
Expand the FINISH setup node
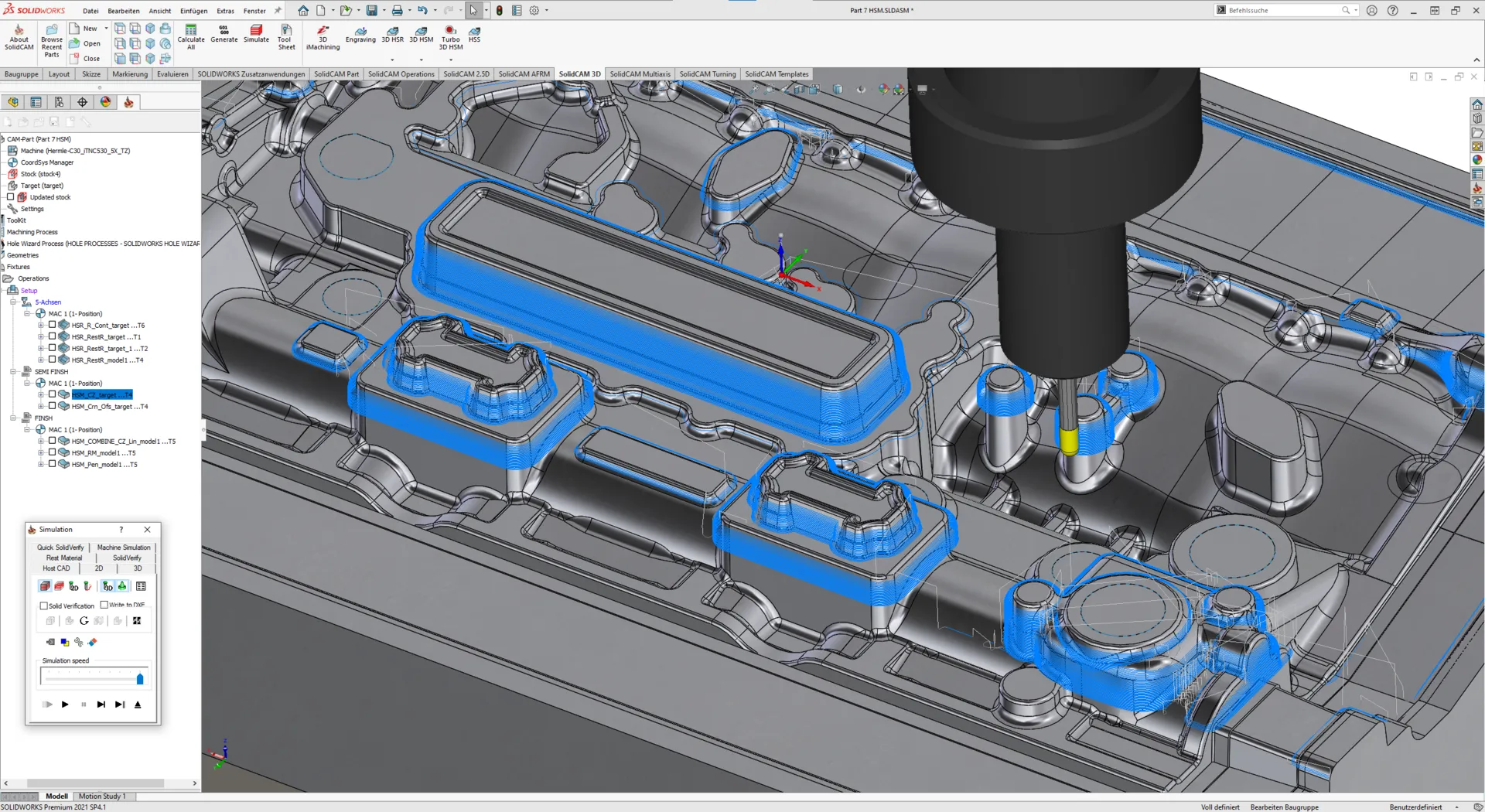[x=14, y=418]
